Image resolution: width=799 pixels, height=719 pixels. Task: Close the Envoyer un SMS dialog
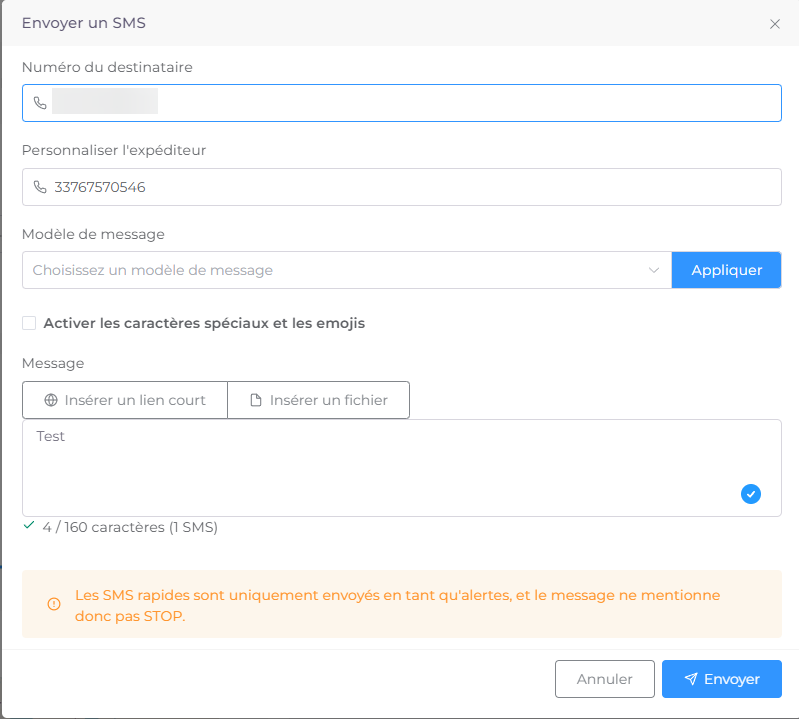click(x=775, y=24)
